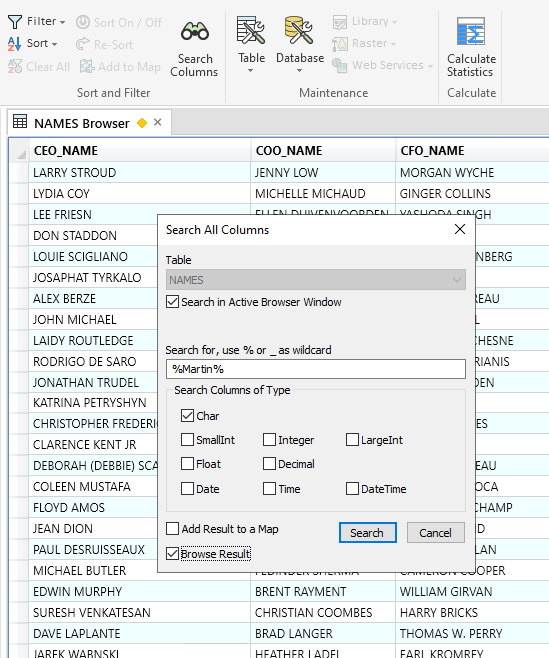
Task: Click the Calculate Statistics icon
Action: click(471, 31)
